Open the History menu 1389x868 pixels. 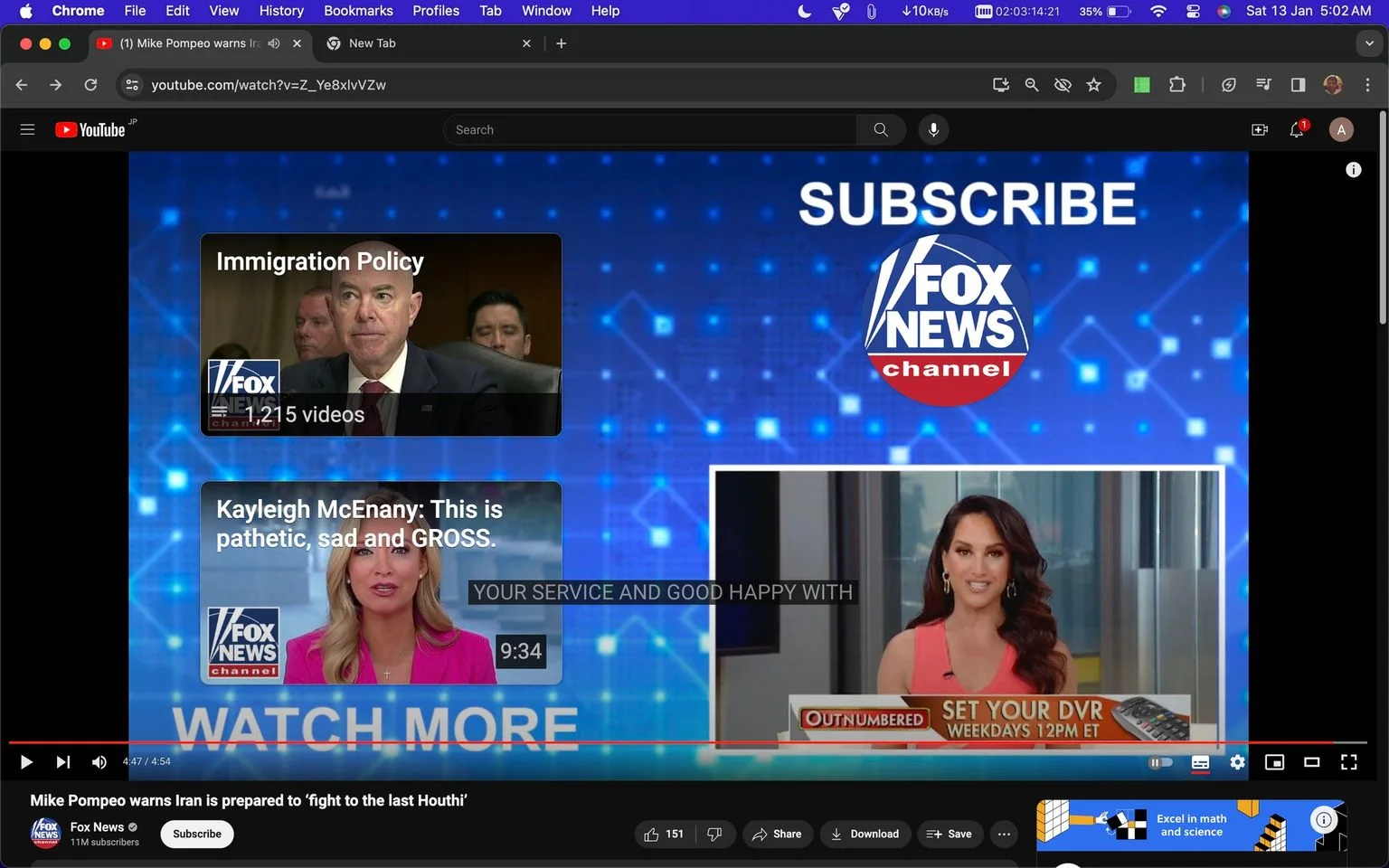[x=281, y=11]
